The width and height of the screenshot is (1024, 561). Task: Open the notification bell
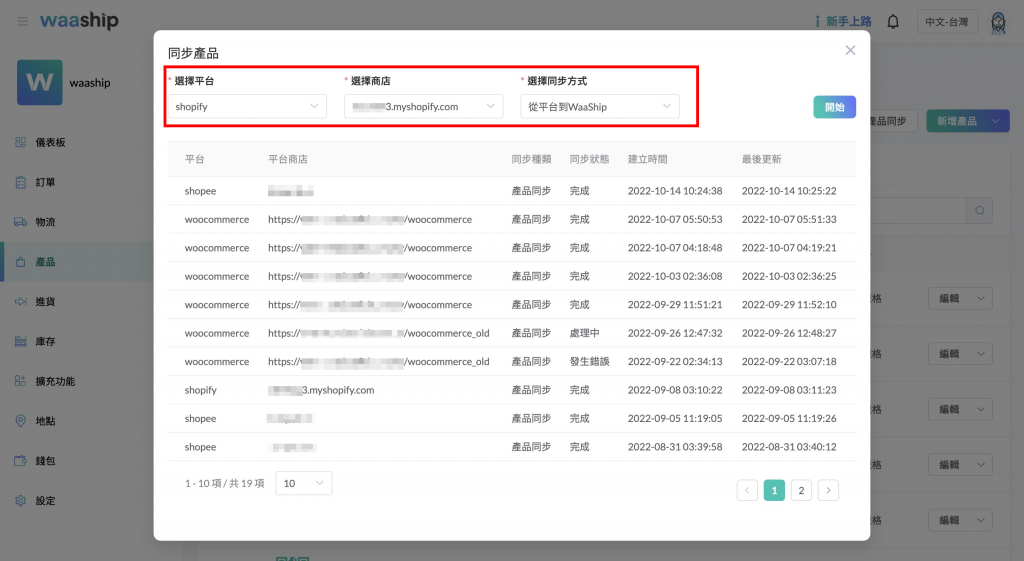[893, 21]
